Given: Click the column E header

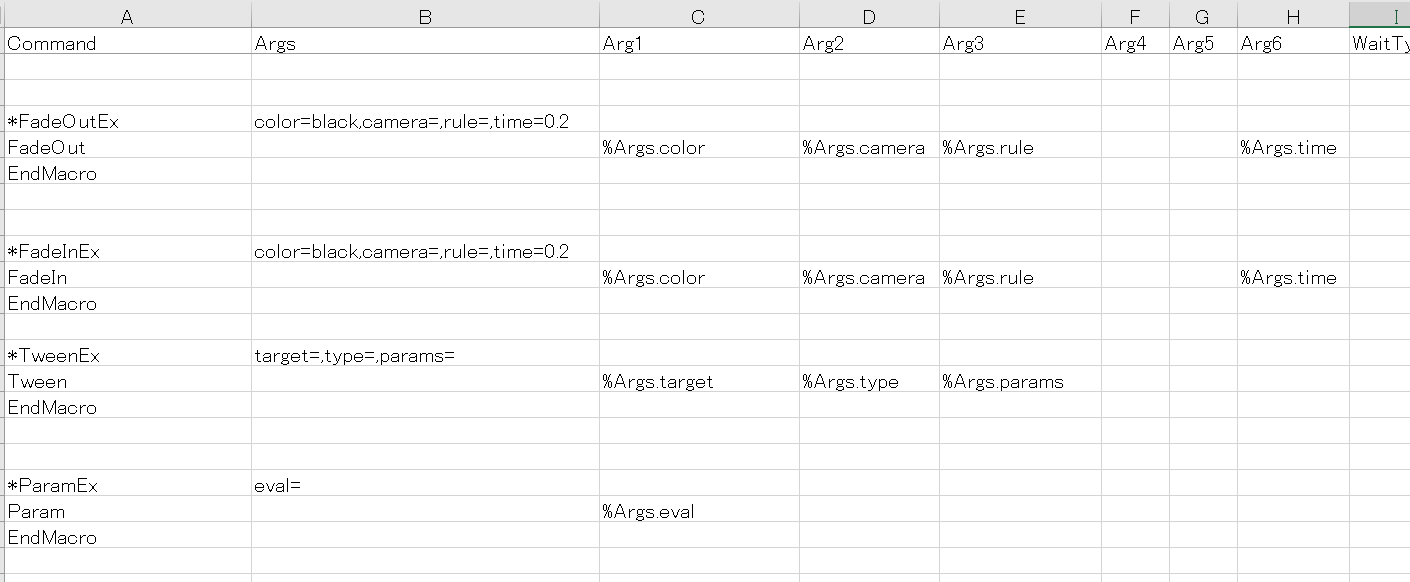Looking at the screenshot, I should click(1019, 16).
